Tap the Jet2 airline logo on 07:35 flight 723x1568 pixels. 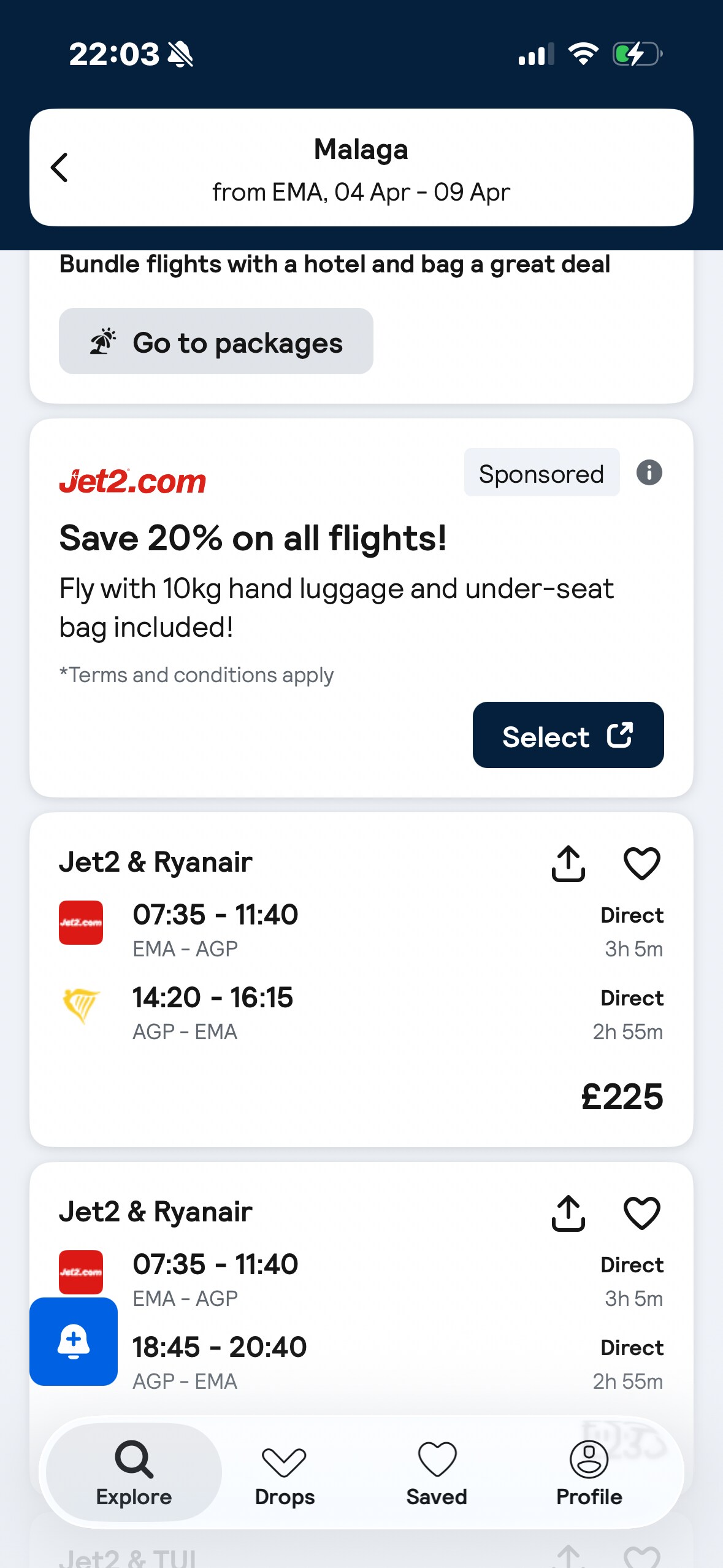click(81, 923)
